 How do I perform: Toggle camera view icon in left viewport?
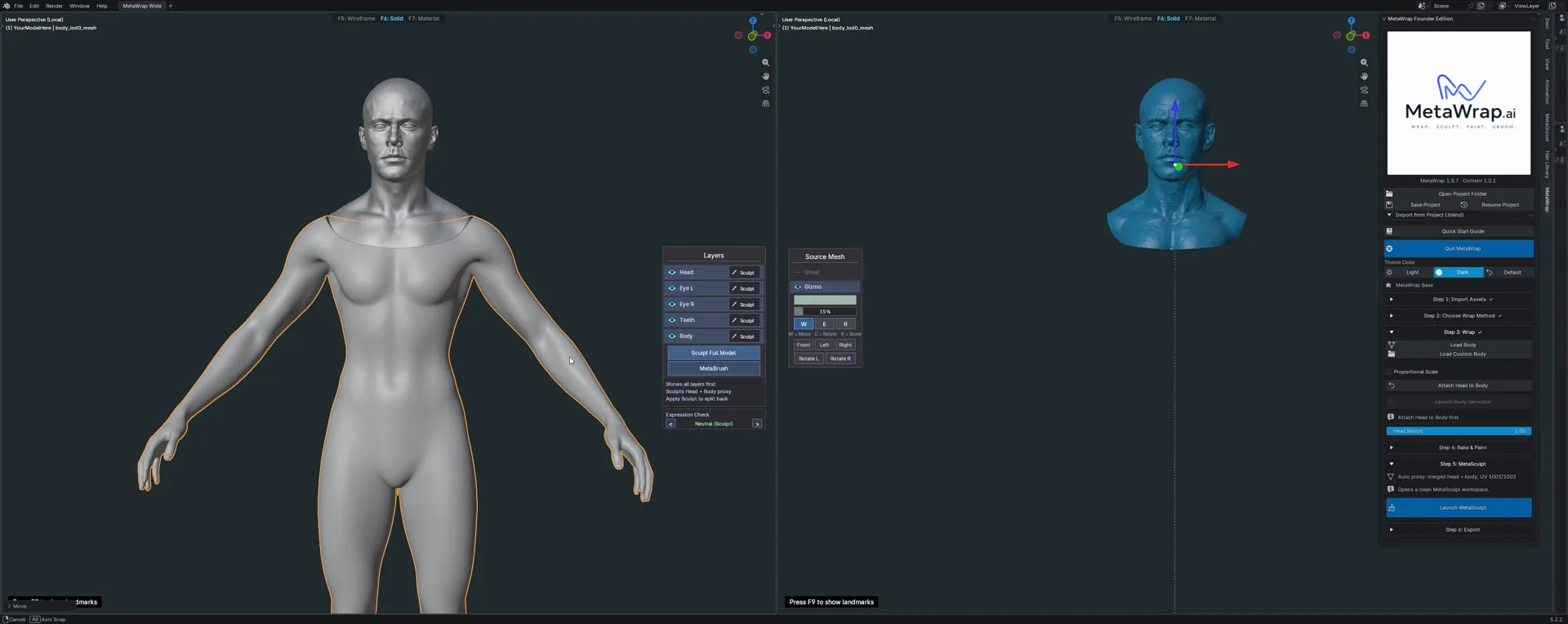click(x=765, y=90)
